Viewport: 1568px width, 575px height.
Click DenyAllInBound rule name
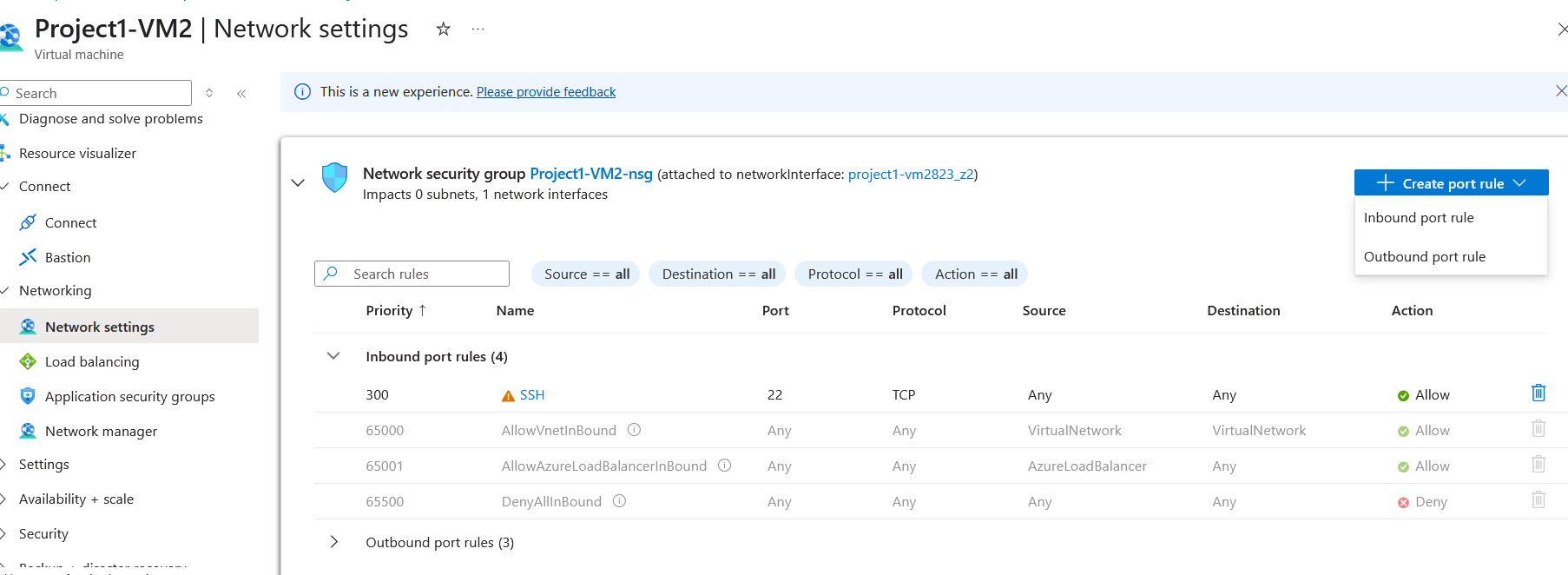[x=551, y=501]
